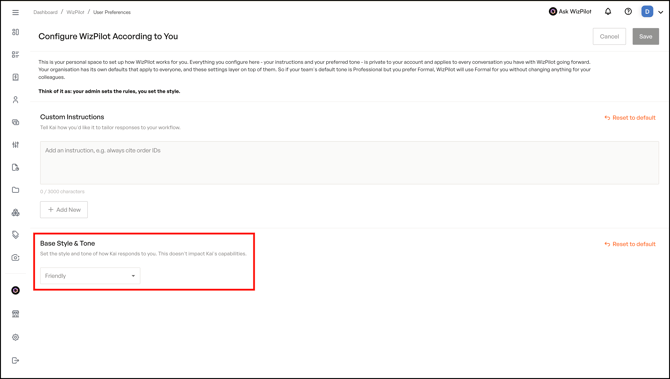Click the help question mark icon
Viewport: 670px width, 379px height.
pos(628,12)
